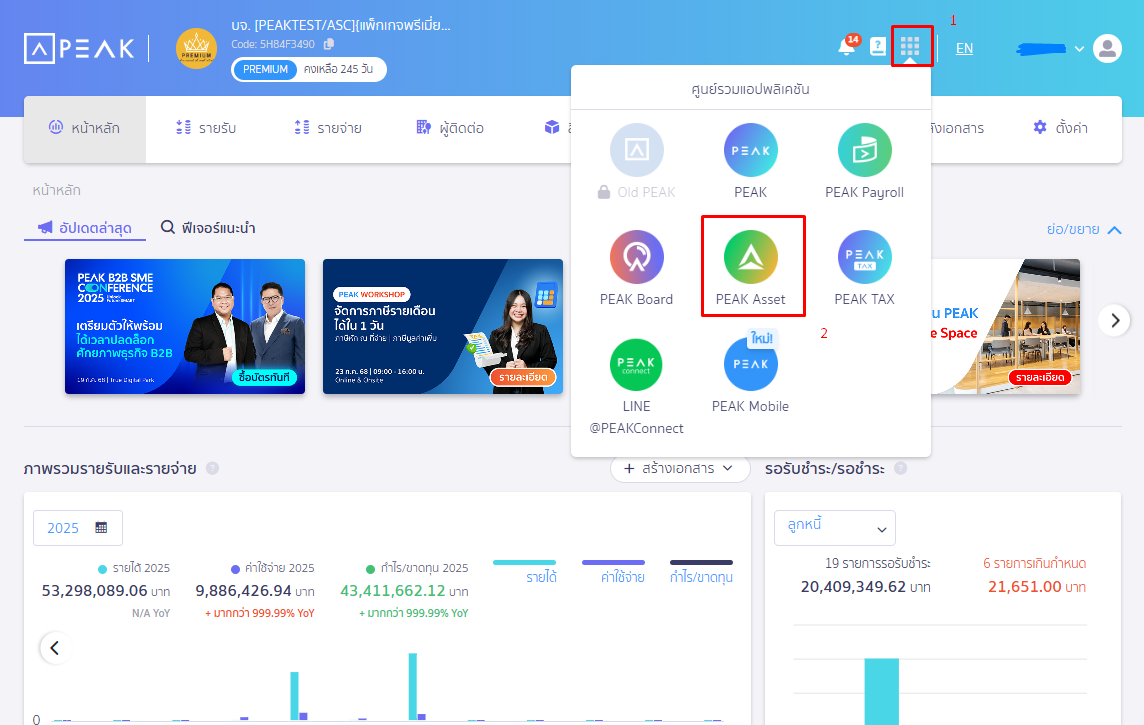Copy the company code
The image size is (1144, 725).
[329, 44]
